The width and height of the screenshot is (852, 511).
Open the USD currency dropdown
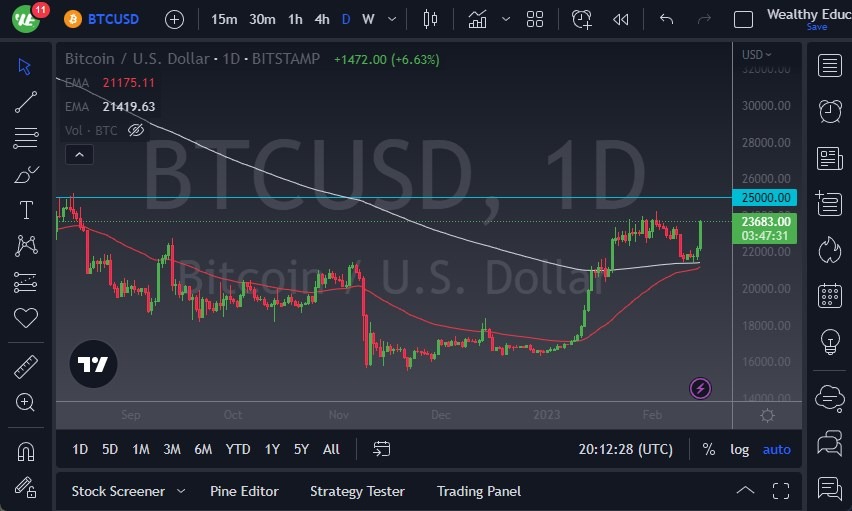(756, 55)
